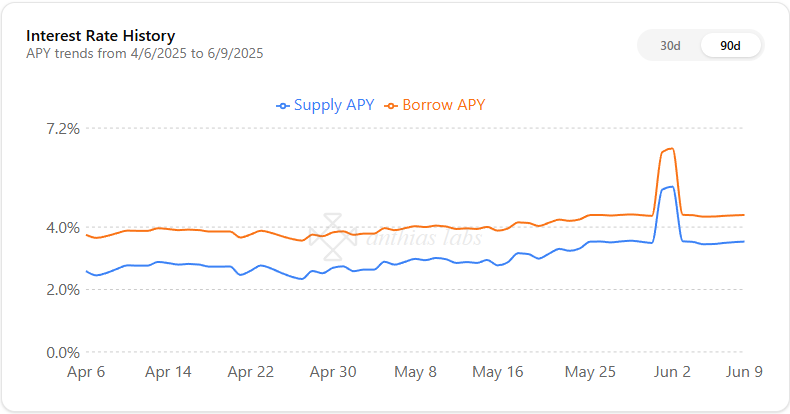The height and width of the screenshot is (414, 790).
Task: Select the May 16 x-axis label
Action: (x=498, y=372)
